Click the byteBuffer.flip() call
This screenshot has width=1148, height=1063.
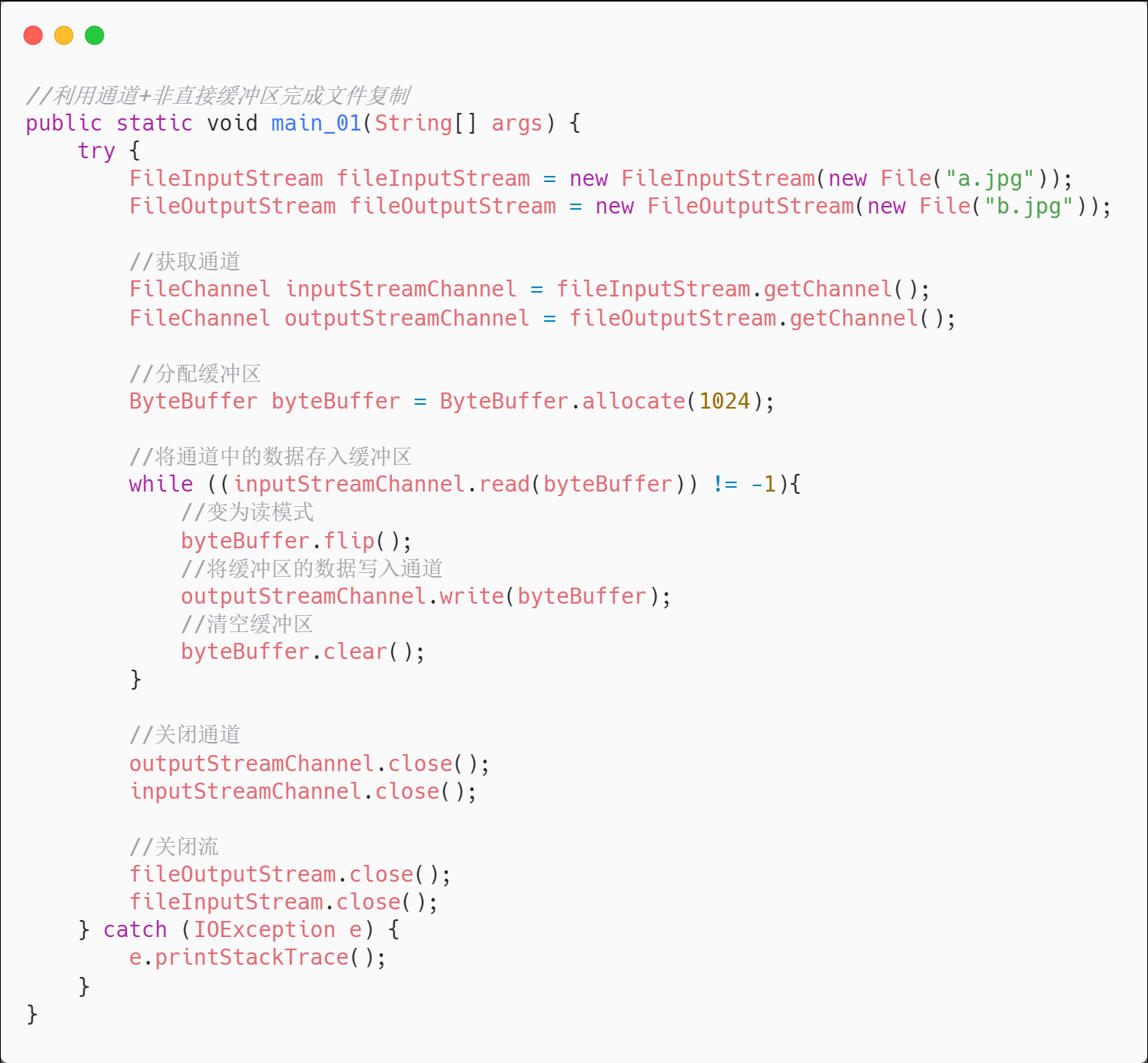[x=296, y=541]
